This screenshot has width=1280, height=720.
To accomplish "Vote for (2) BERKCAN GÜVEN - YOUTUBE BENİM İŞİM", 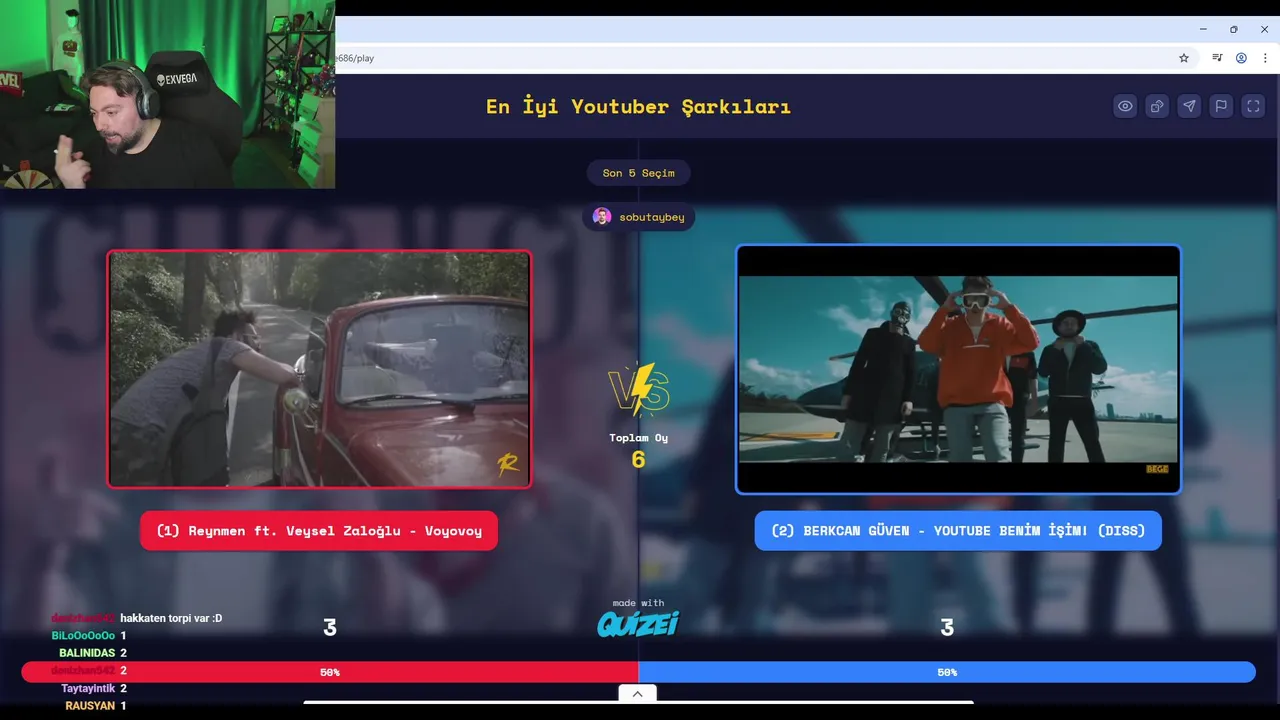I will [958, 531].
